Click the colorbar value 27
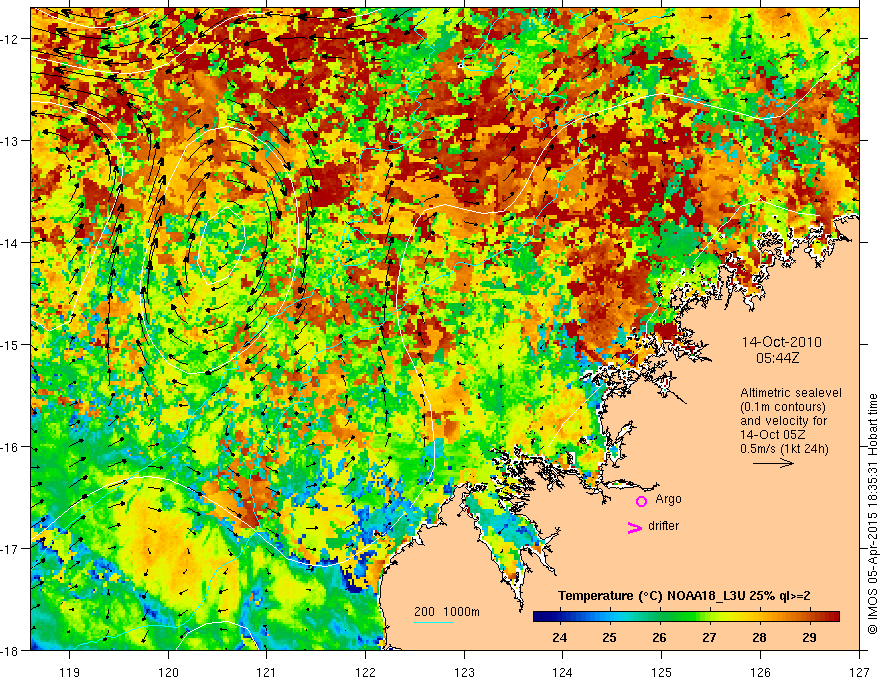 [709, 637]
